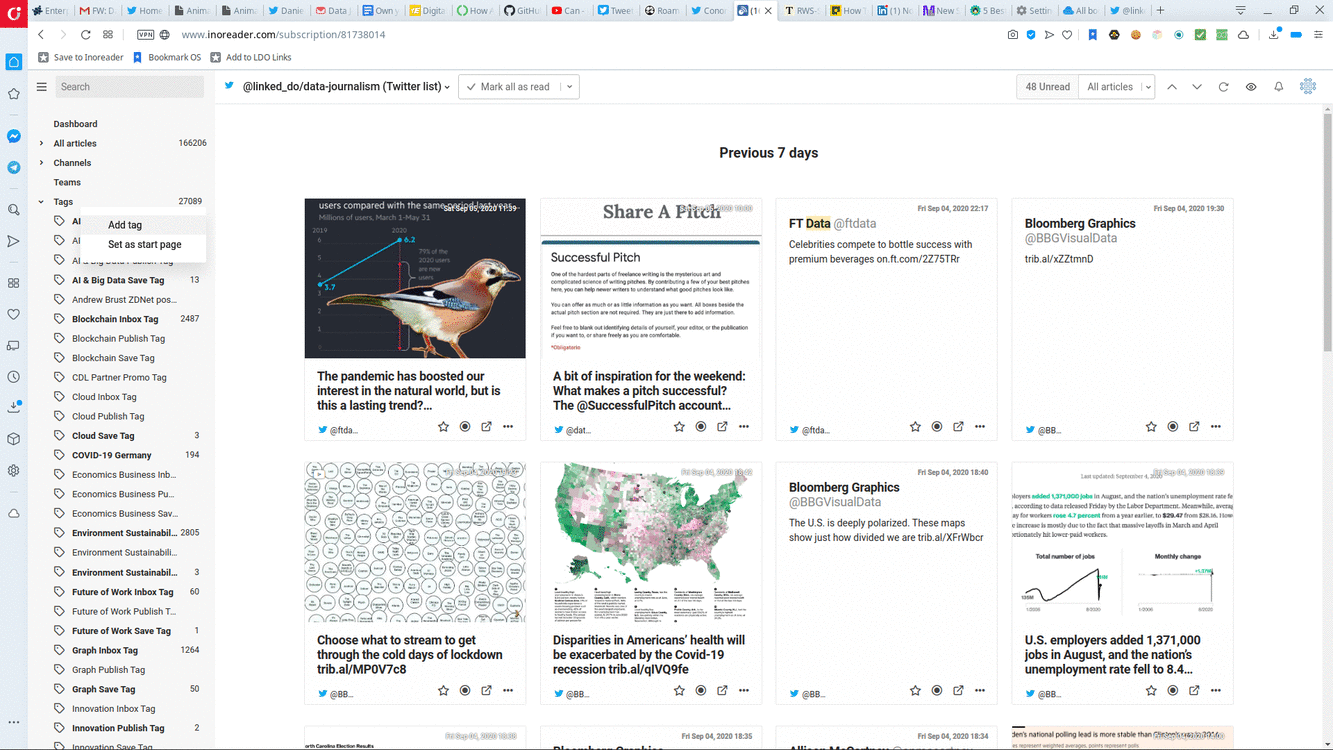Open Extensions cube in the Opera sidebar

[x=14, y=439]
